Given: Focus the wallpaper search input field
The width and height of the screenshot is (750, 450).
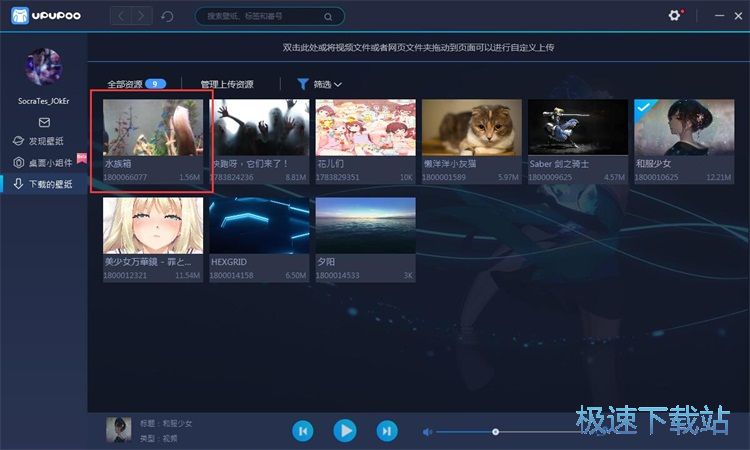Looking at the screenshot, I should pyautogui.click(x=270, y=16).
